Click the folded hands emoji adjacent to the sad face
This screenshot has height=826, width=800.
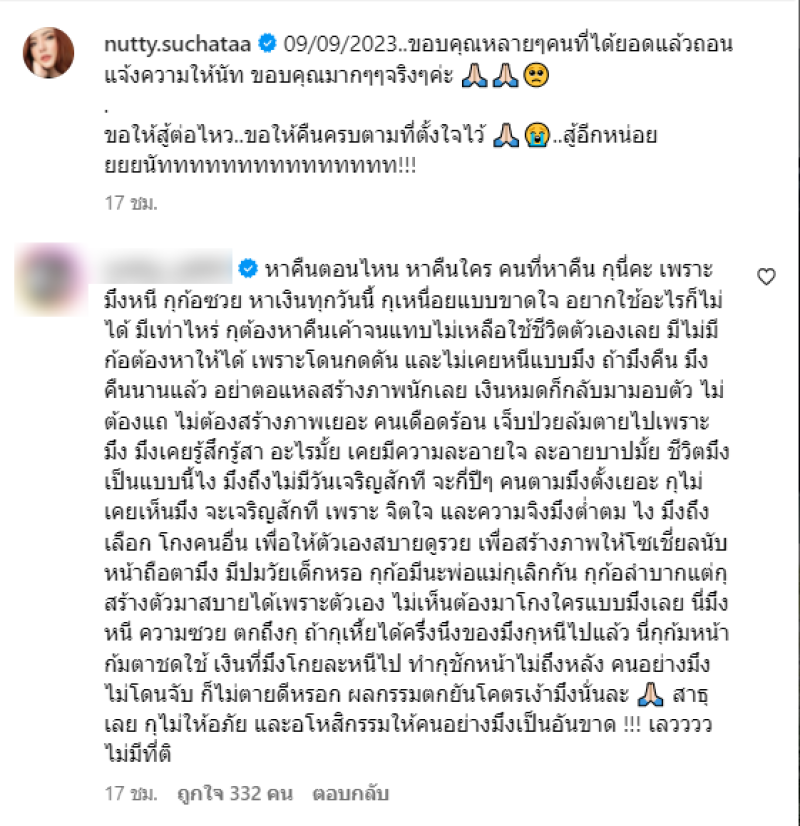pyautogui.click(x=505, y=75)
